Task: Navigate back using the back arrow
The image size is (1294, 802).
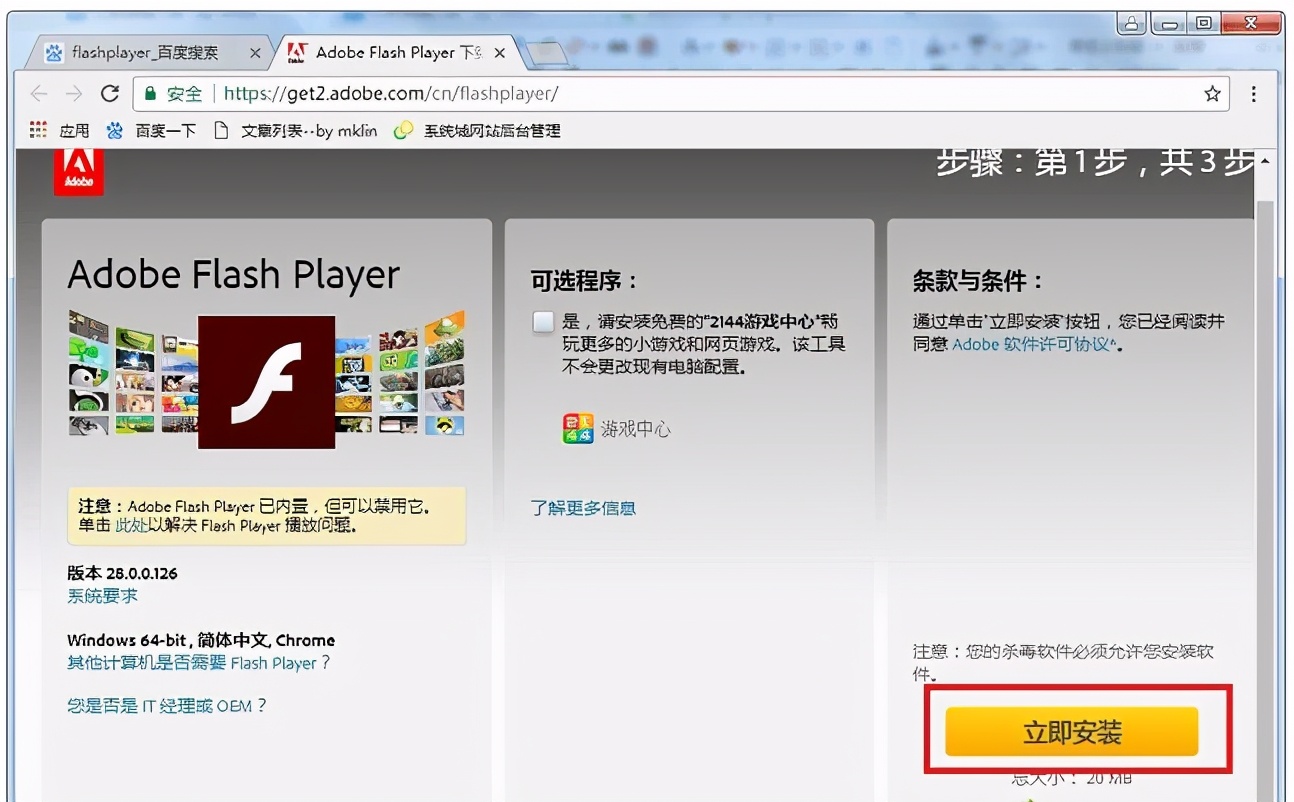Action: point(39,94)
